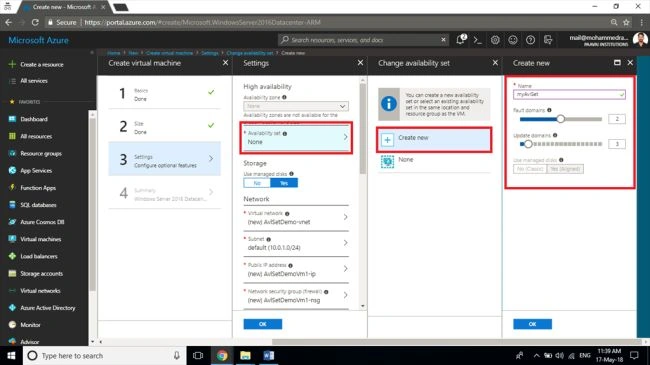
Task: Open Azure Cosmos DB sidebar item
Action: [x=42, y=222]
